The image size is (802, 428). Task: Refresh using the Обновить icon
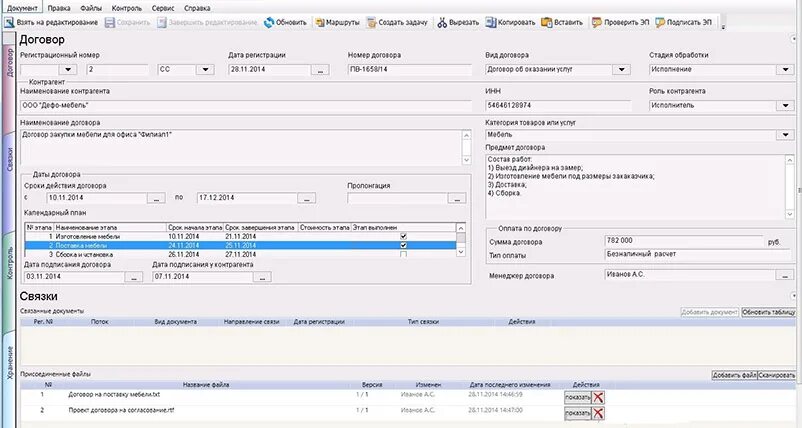(269, 22)
